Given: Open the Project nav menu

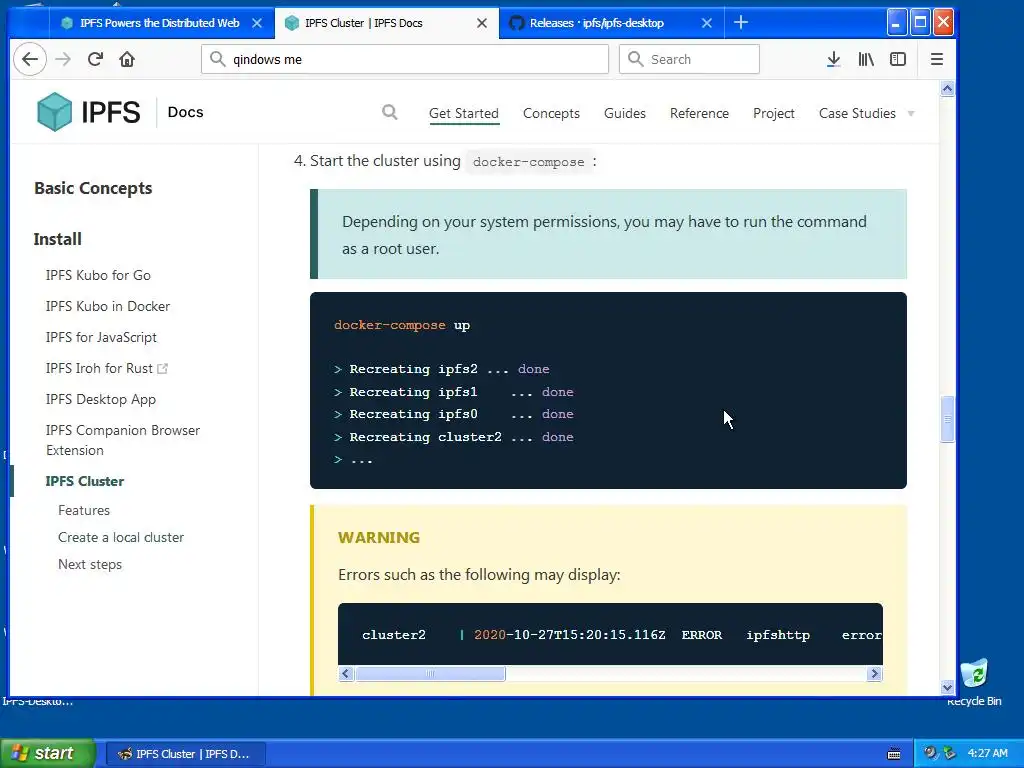Looking at the screenshot, I should pyautogui.click(x=773, y=113).
